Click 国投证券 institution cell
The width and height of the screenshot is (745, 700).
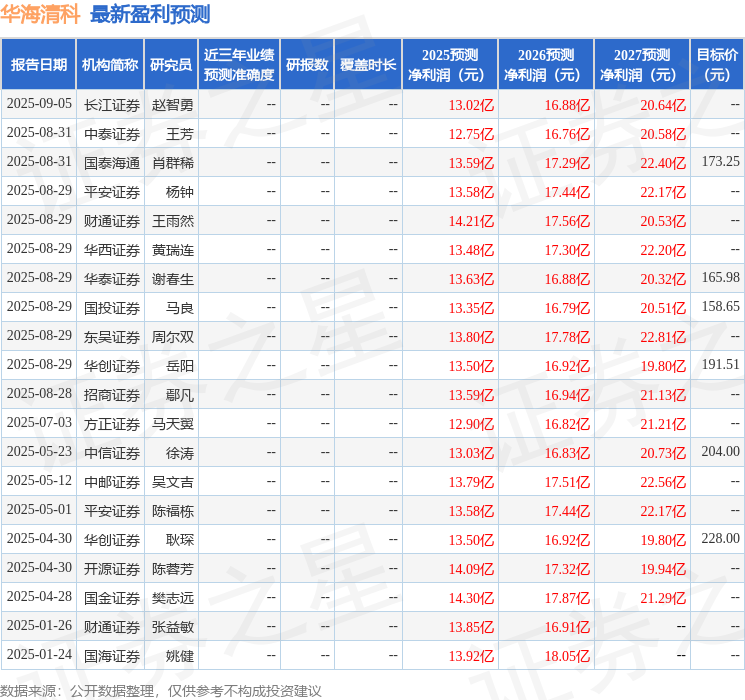[x=112, y=308]
